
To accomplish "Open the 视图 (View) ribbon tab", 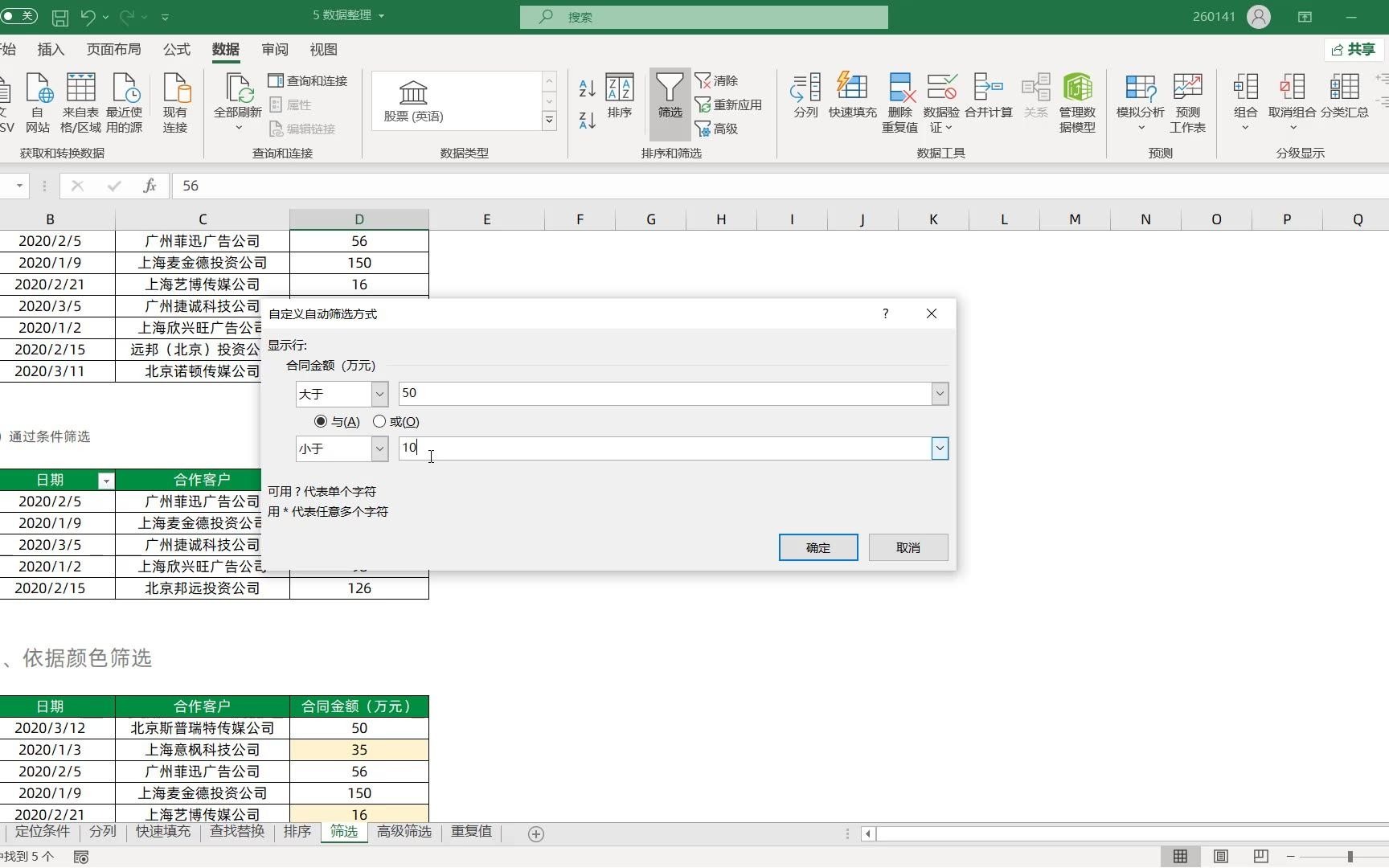I will click(324, 50).
